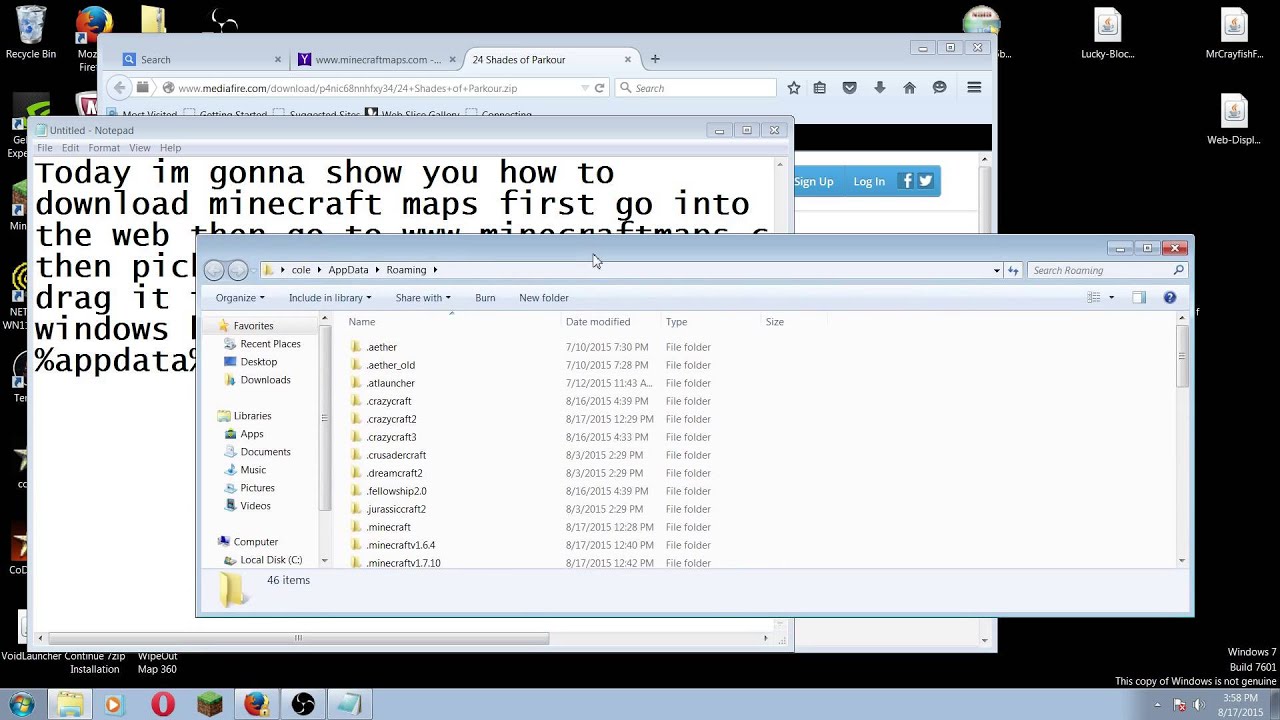Click Explorer help question mark icon

click(x=1170, y=297)
